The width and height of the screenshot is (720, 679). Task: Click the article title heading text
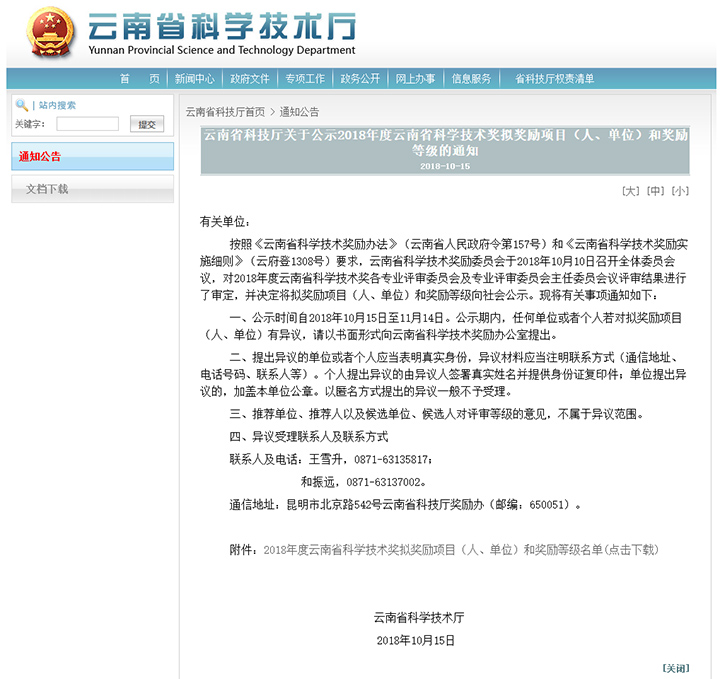tap(445, 143)
